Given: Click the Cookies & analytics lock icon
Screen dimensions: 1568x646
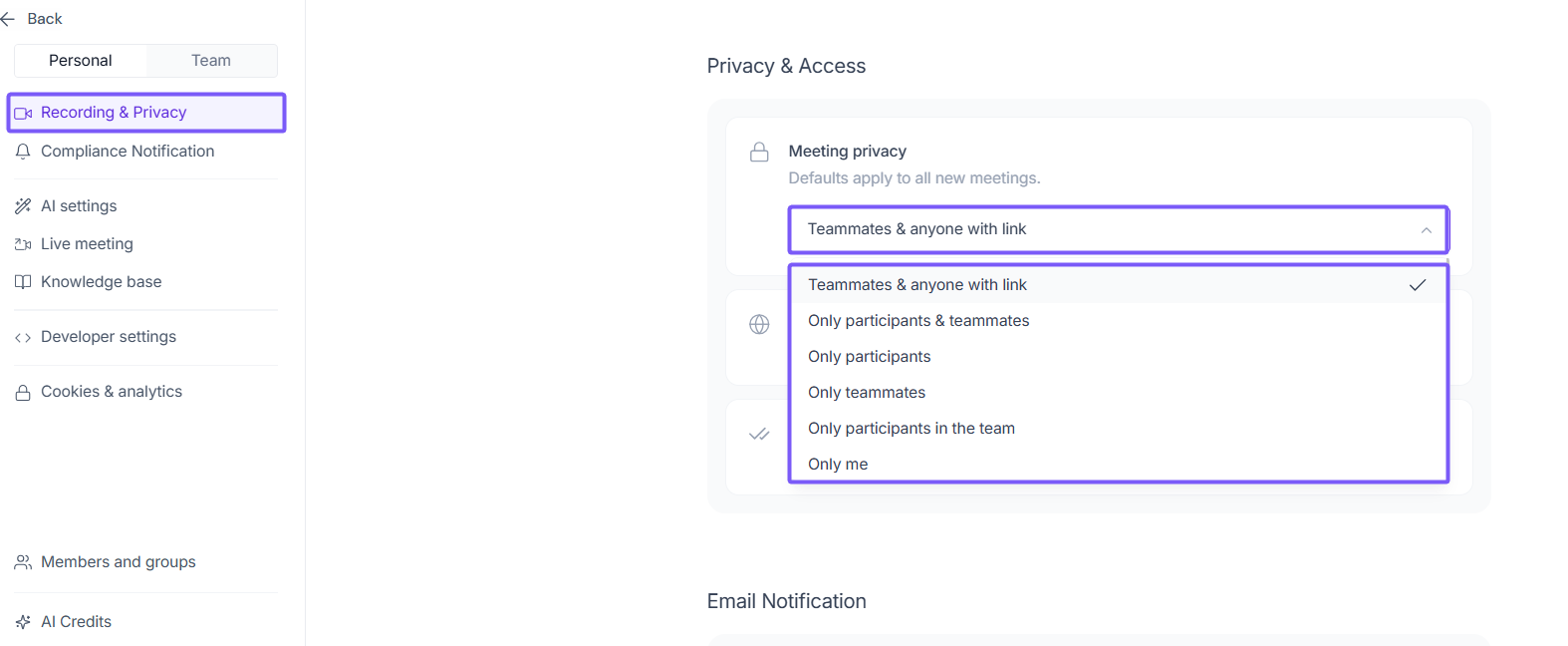Looking at the screenshot, I should (23, 393).
